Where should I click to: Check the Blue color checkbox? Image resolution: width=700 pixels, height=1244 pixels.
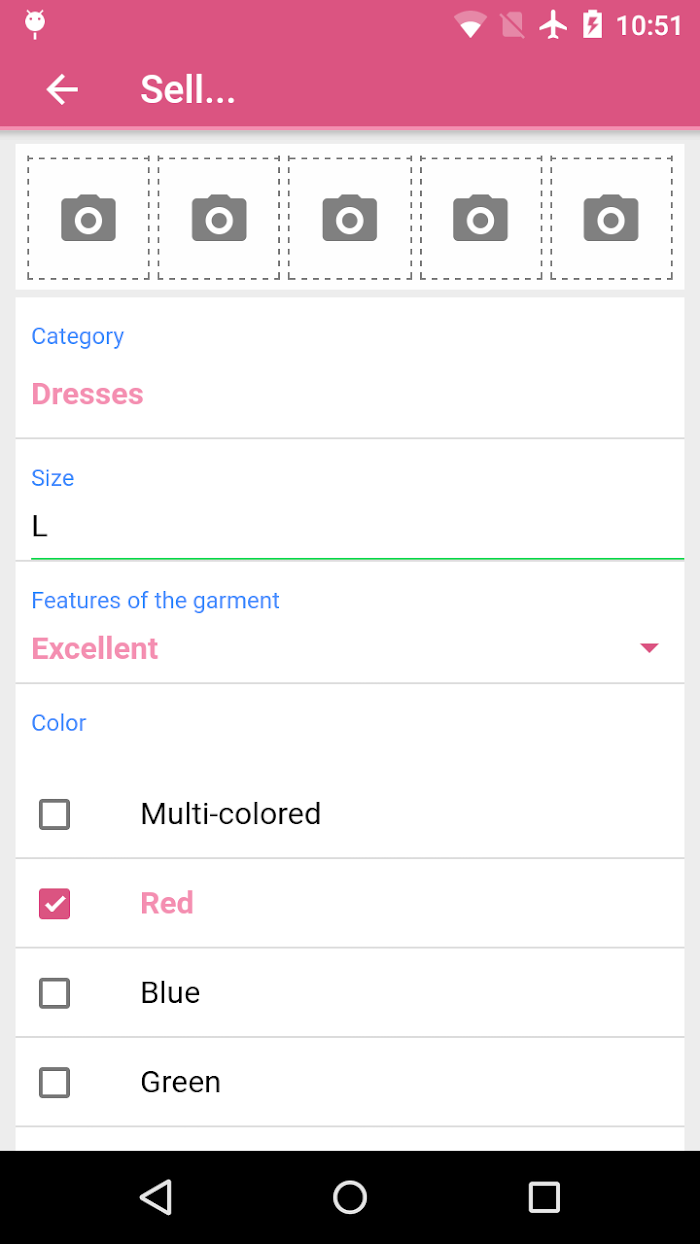[x=54, y=993]
